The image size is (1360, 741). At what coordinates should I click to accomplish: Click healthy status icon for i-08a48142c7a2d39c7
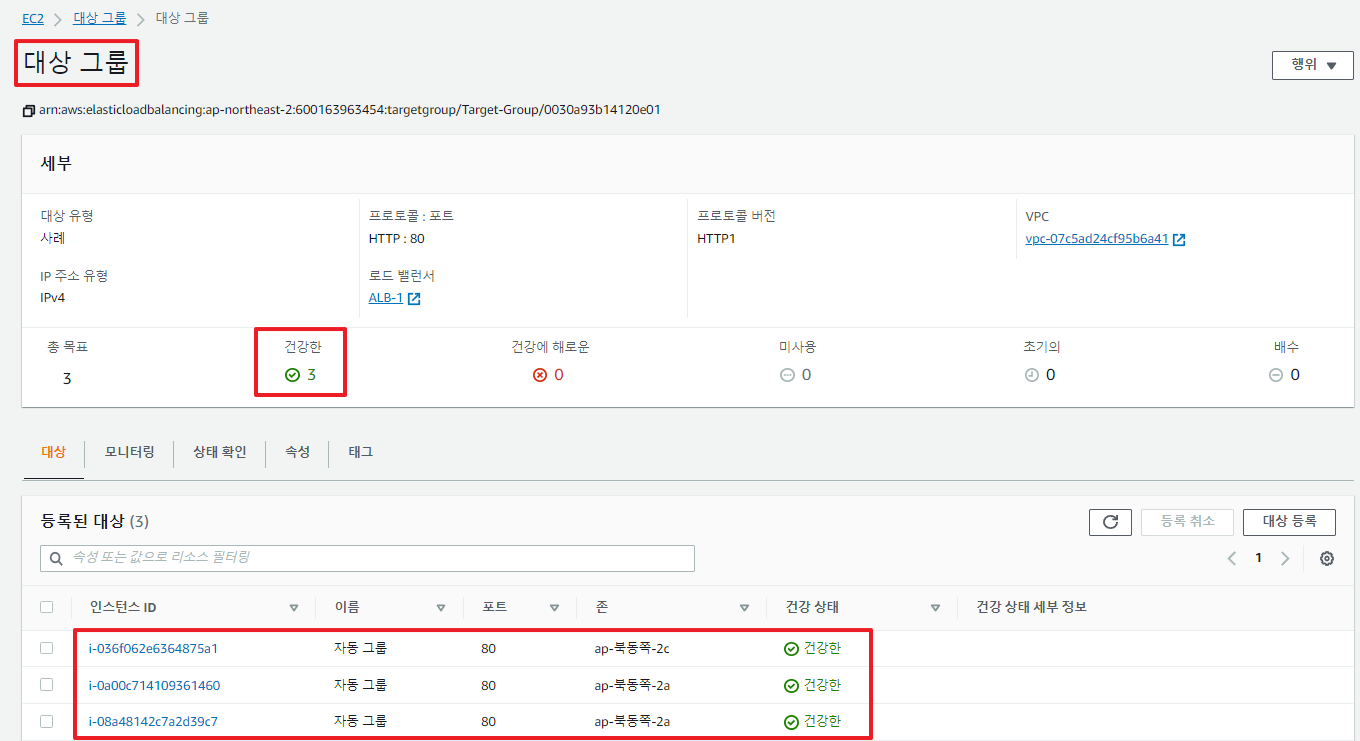(791, 722)
